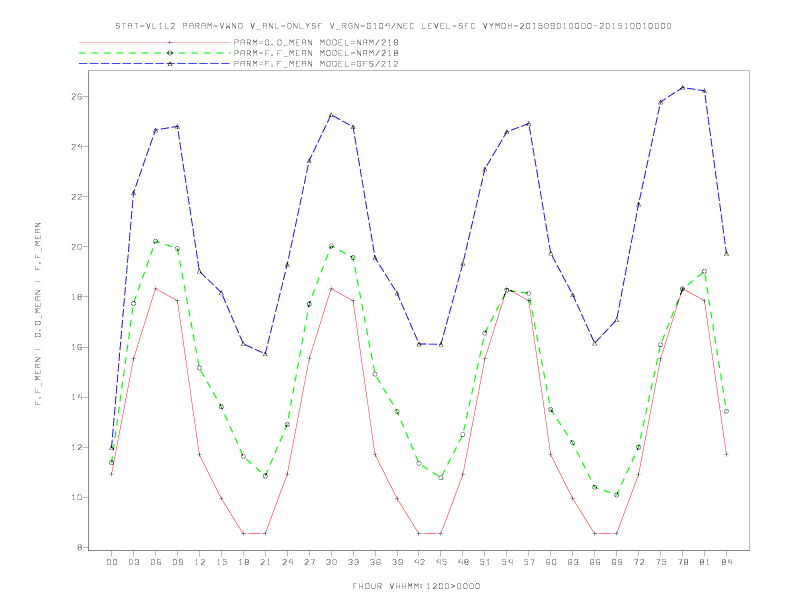The height and width of the screenshot is (612, 792).
Task: Click x-axis tick label 42
Action: pos(419,562)
